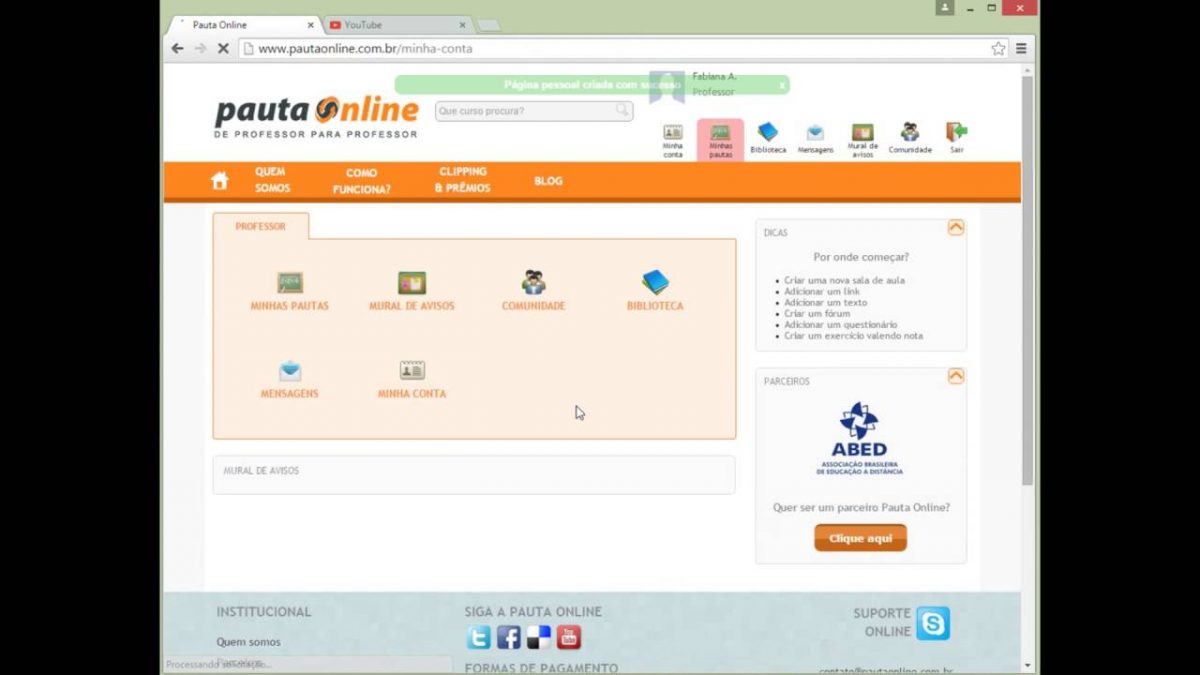Click Adicionar um questionário tip
This screenshot has width=1200, height=675.
[840, 324]
